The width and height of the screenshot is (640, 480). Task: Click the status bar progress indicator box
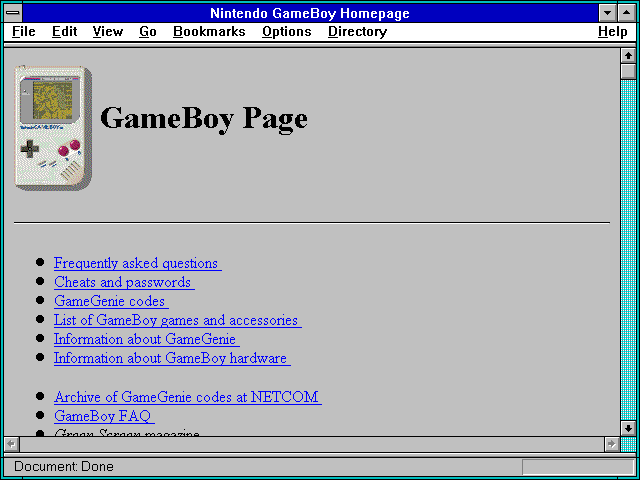coord(578,467)
